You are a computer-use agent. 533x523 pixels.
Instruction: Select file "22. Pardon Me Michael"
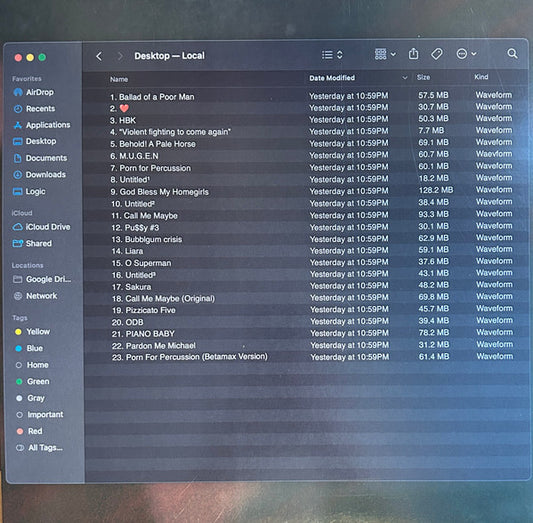154,346
